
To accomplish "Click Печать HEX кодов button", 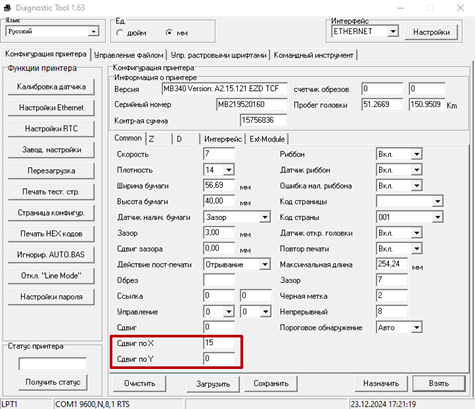I will point(51,234).
